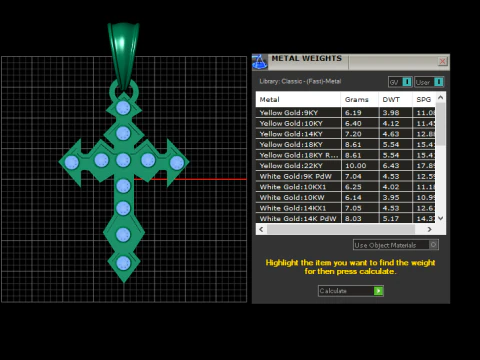Click the table scroll down arrow

[x=441, y=218]
